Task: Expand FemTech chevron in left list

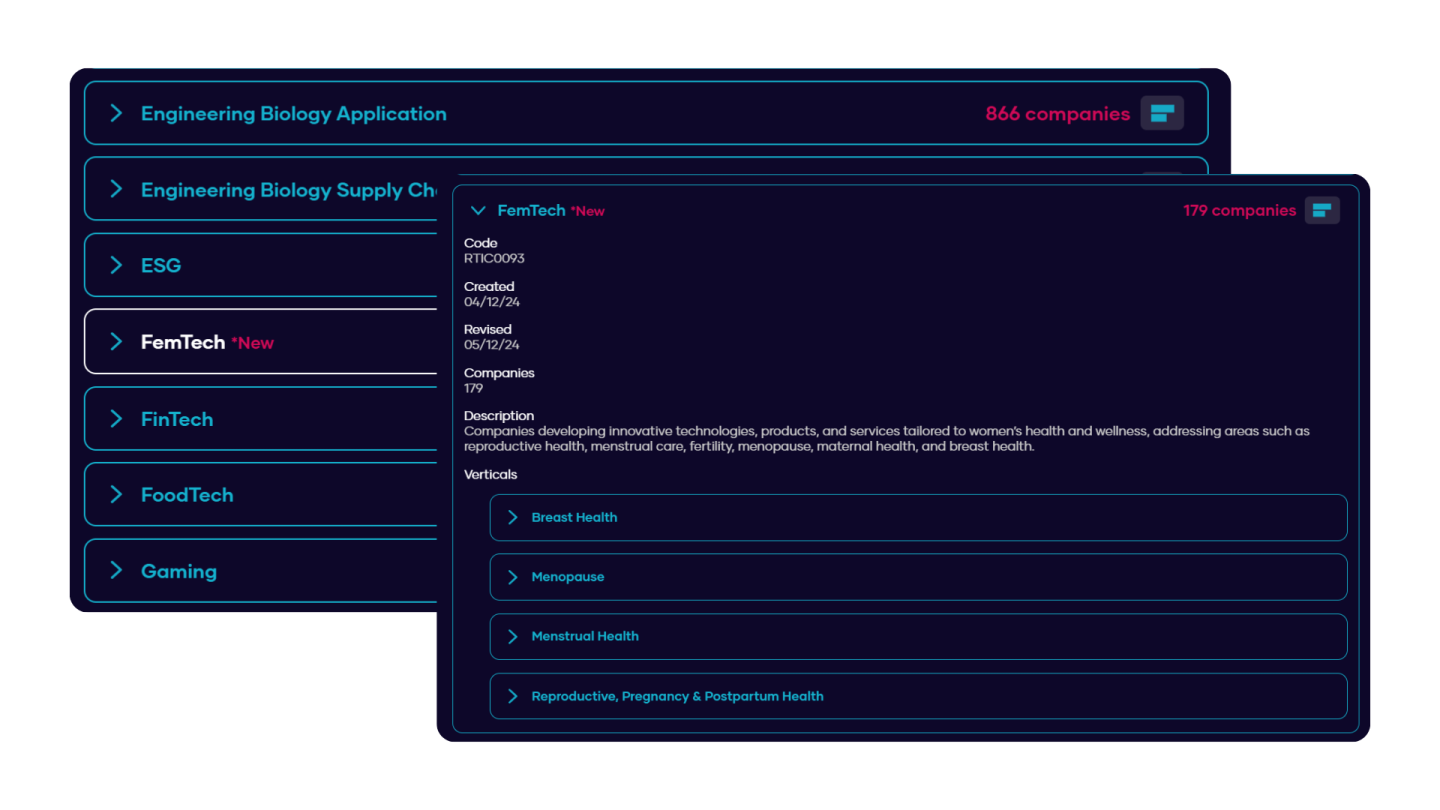Action: pyautogui.click(x=116, y=342)
